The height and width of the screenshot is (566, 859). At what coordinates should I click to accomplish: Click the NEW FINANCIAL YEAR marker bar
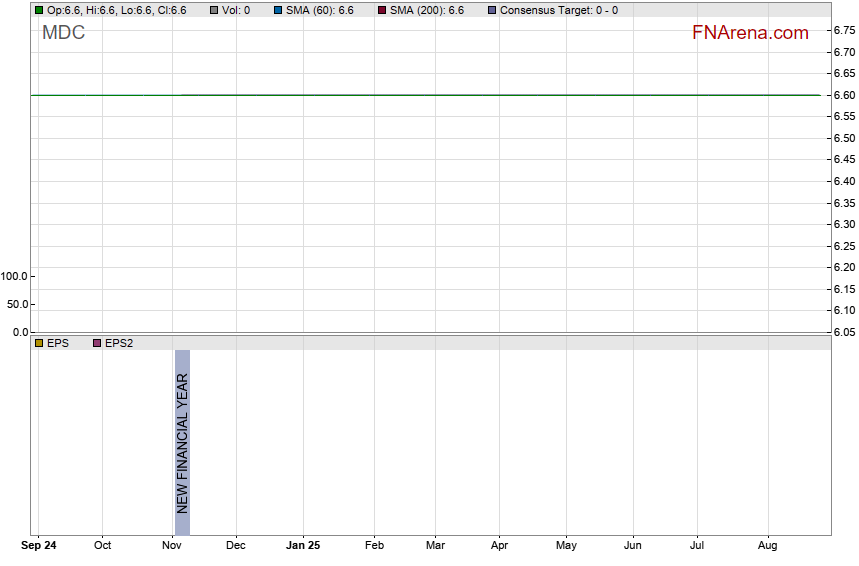[182, 442]
